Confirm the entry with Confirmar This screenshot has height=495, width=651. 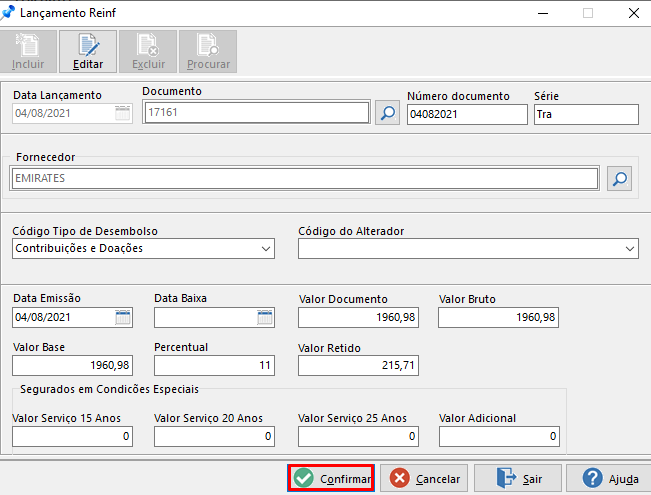tap(331, 478)
